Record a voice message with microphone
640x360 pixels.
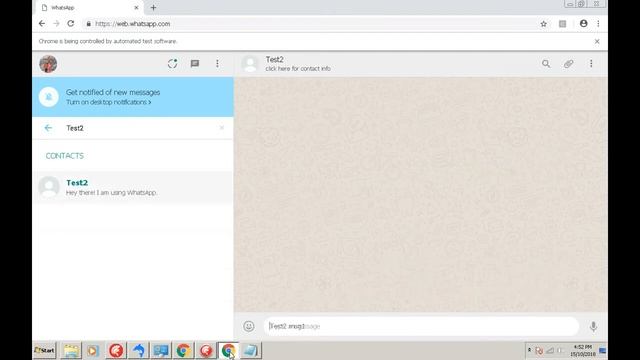click(593, 326)
